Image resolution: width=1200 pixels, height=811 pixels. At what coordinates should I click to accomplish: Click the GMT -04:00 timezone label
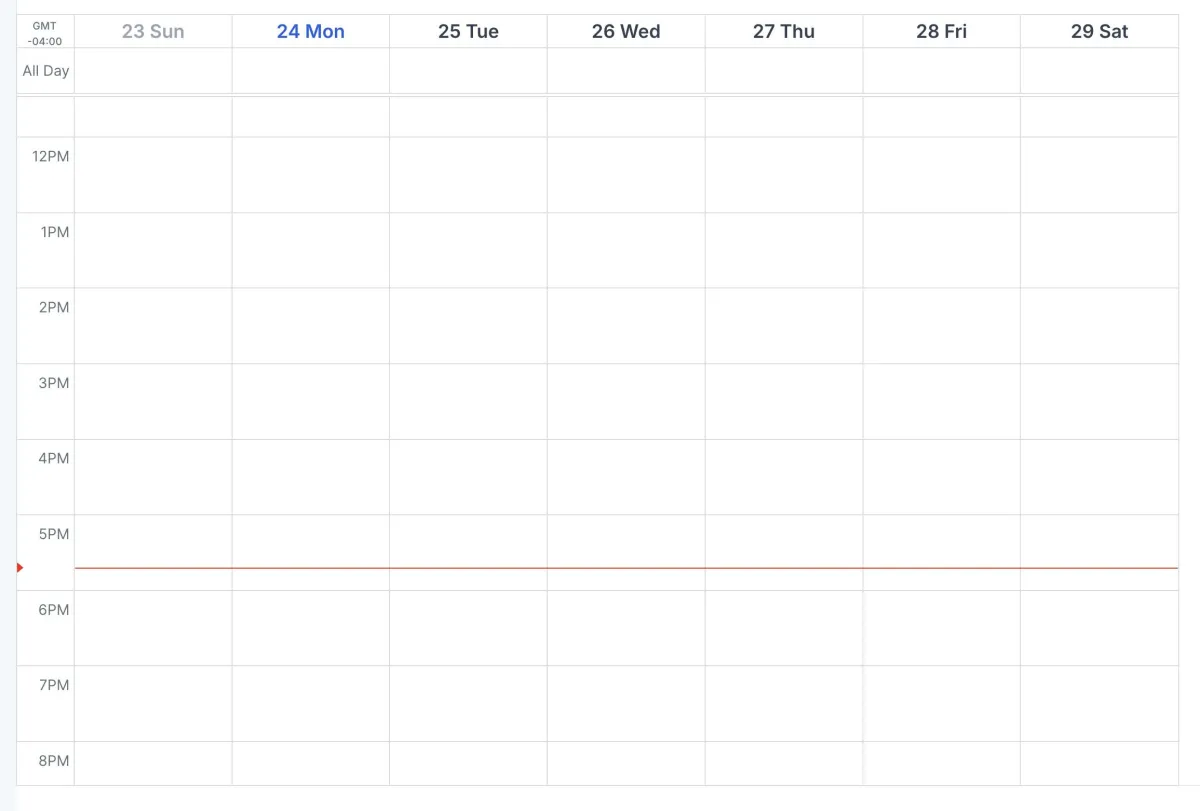tap(45, 33)
